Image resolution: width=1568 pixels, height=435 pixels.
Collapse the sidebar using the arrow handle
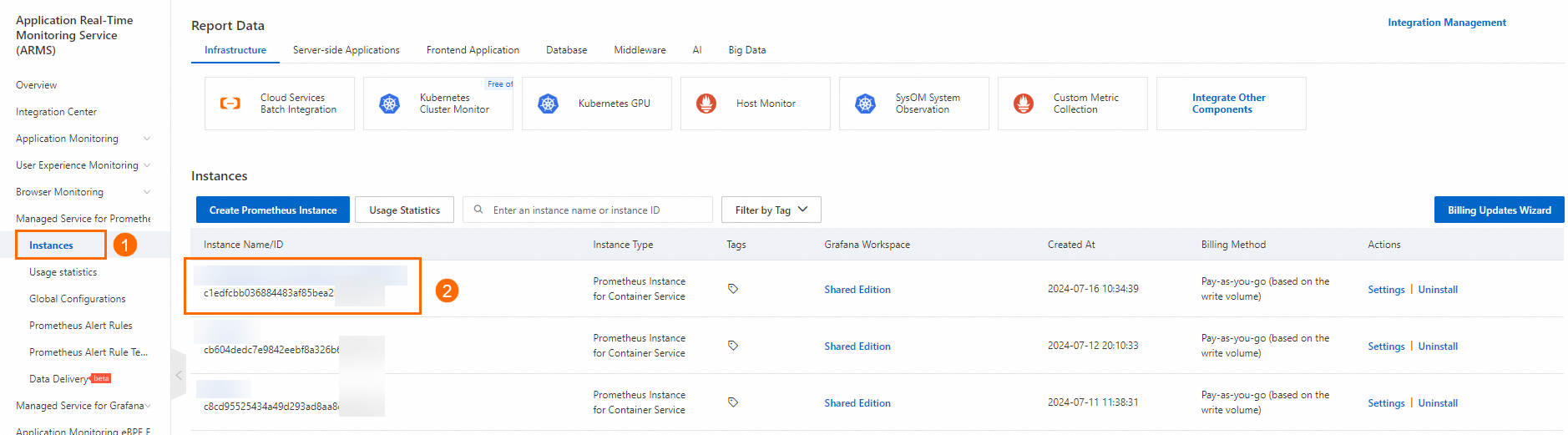pos(179,376)
